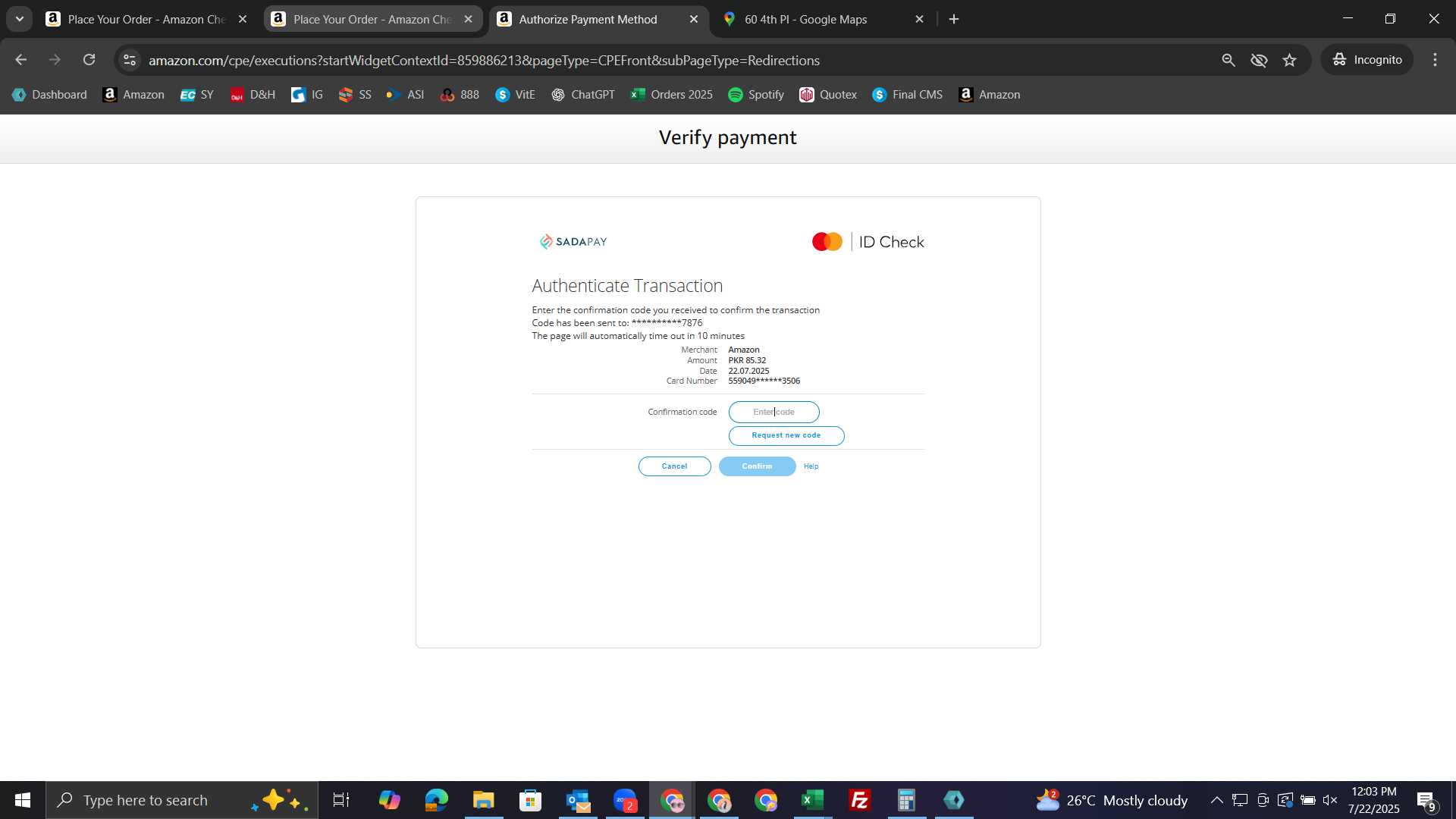This screenshot has height=819, width=1456.
Task: Click the address bar URL
Action: (484, 60)
